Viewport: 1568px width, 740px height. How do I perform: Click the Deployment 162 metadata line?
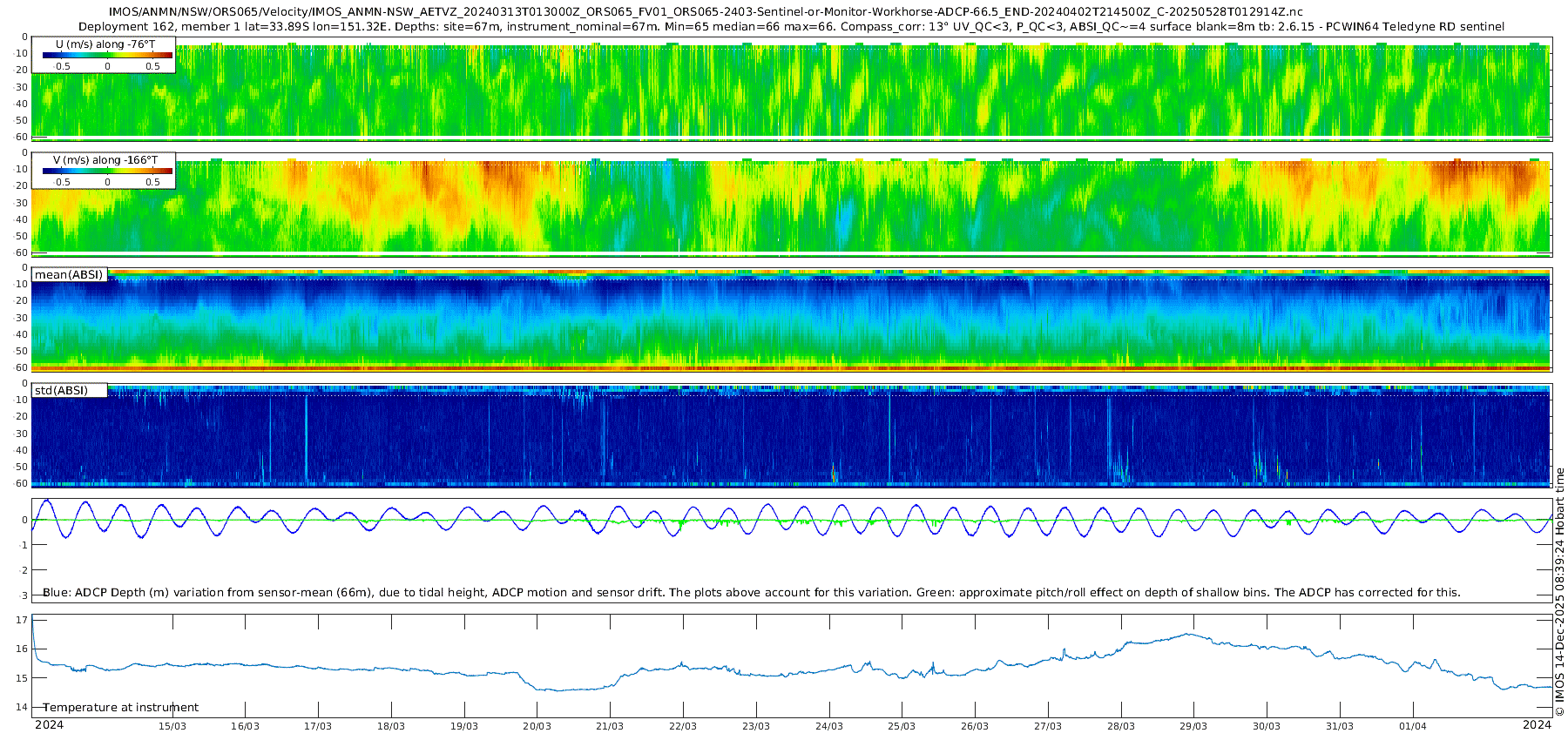(x=791, y=27)
